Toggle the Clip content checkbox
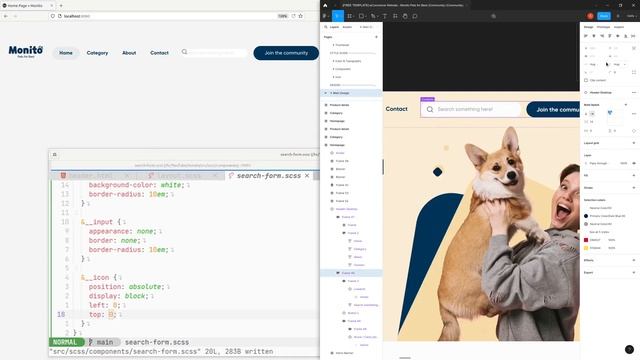This screenshot has height=360, width=640. coord(586,80)
